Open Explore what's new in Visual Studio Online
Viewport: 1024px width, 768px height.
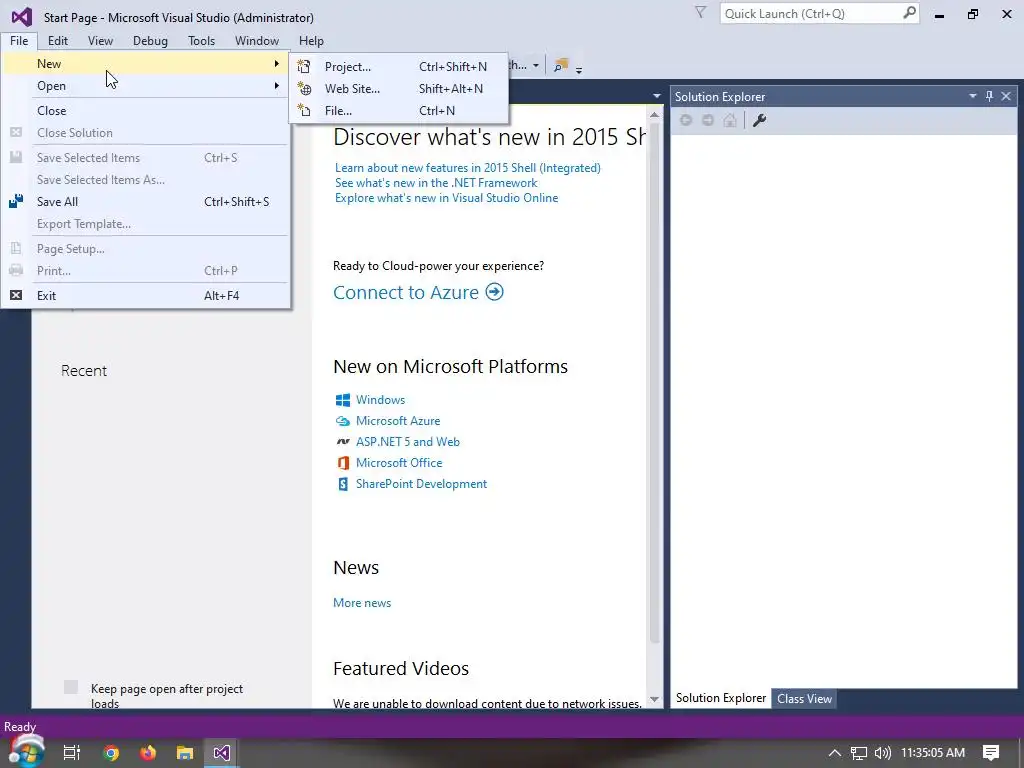[447, 197]
